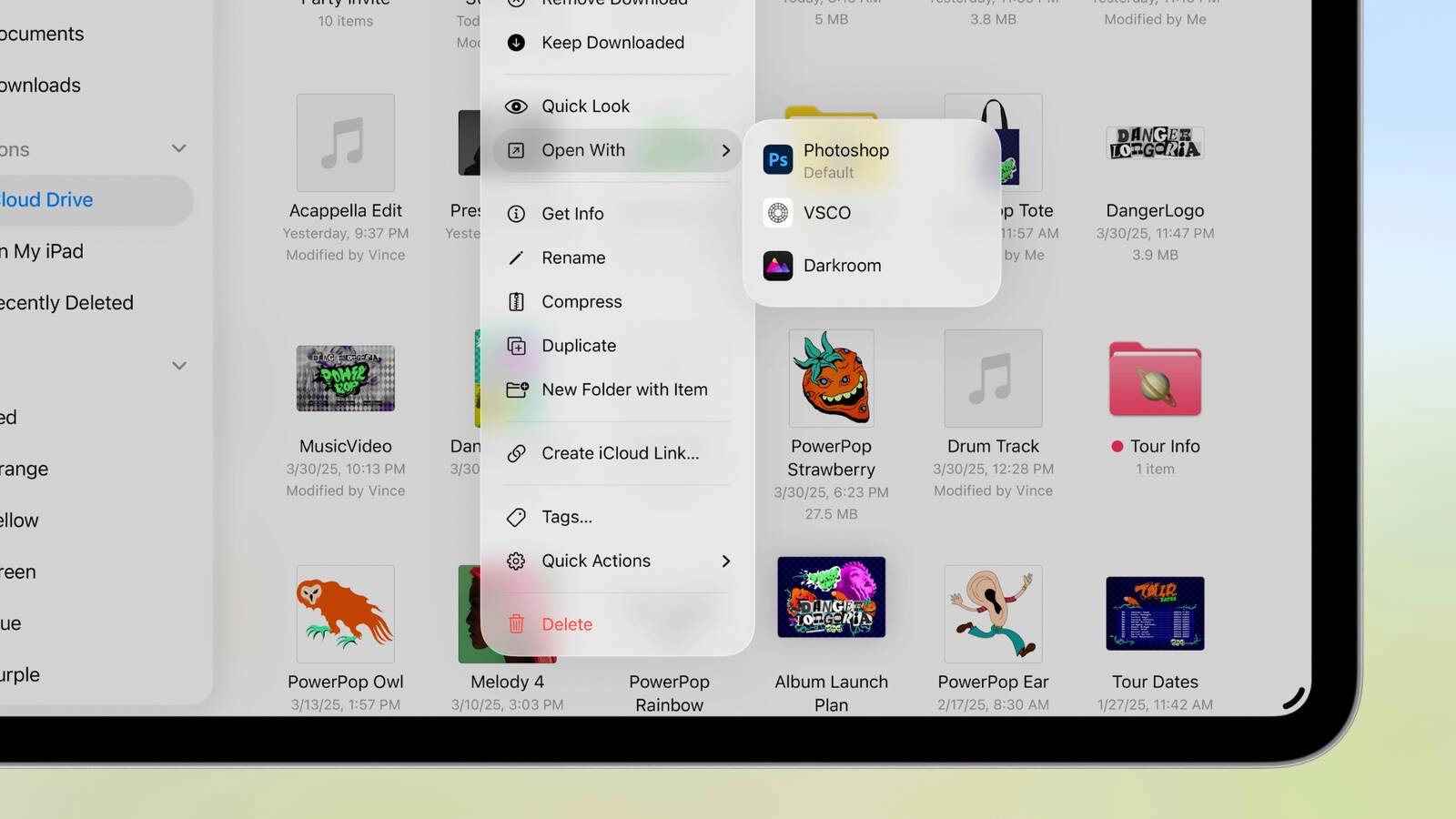The width and height of the screenshot is (1456, 819).
Task: Open the PowerPop Strawberry thumbnail
Action: [830, 378]
